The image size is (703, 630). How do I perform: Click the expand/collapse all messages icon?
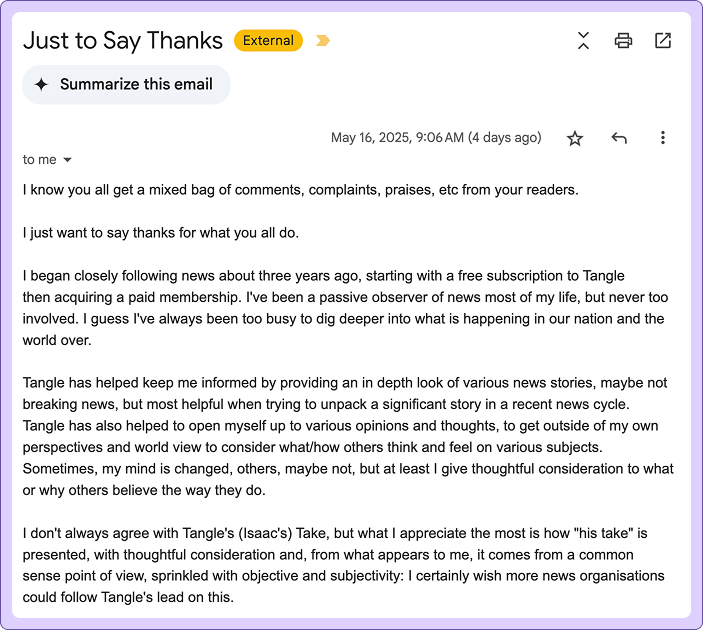(x=584, y=40)
